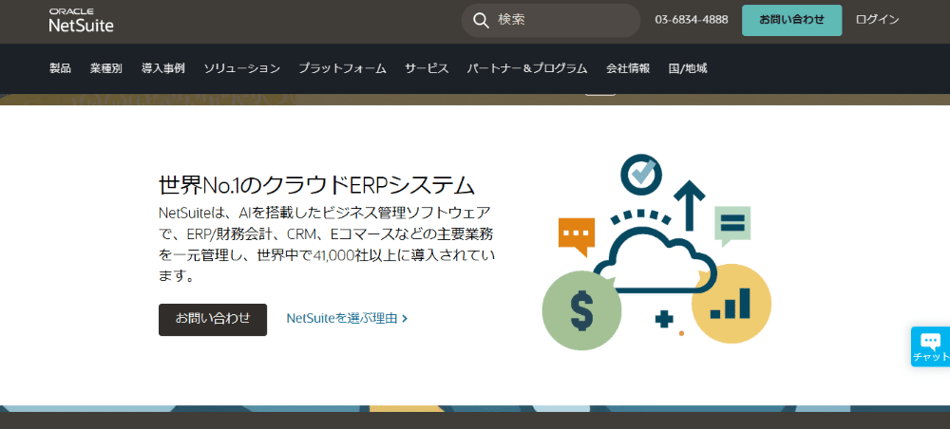Viewport: 950px width, 429px height.
Task: Click phone number 03-6834-4888
Action: 691,20
